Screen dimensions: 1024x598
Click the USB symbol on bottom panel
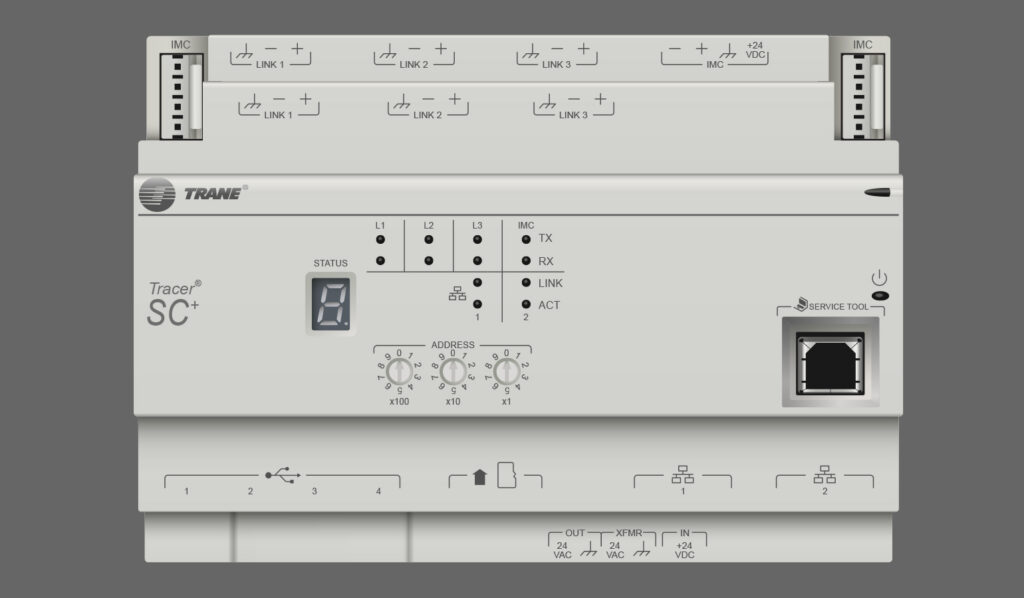[x=283, y=475]
